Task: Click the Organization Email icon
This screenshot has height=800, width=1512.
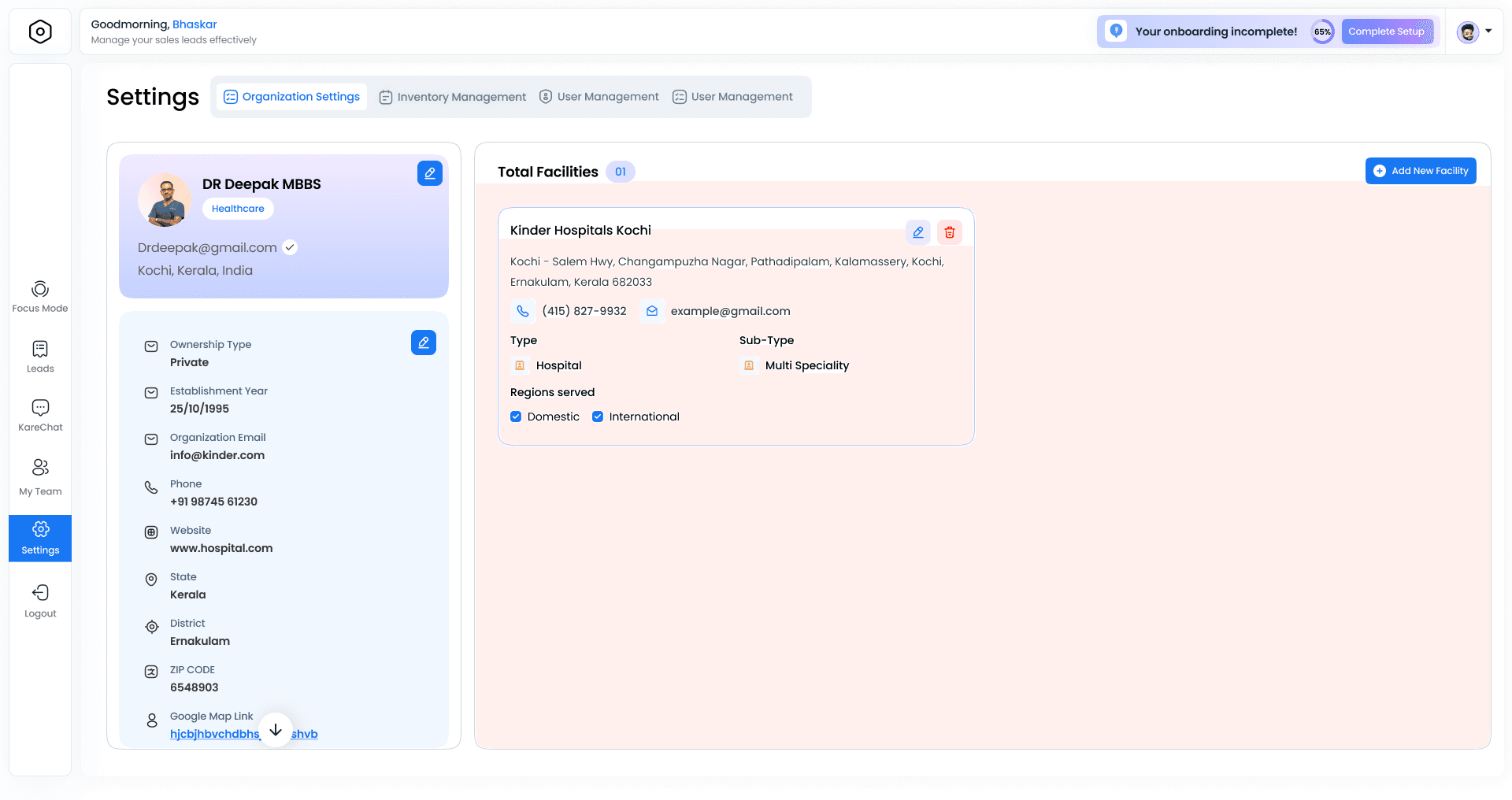Action: click(151, 439)
